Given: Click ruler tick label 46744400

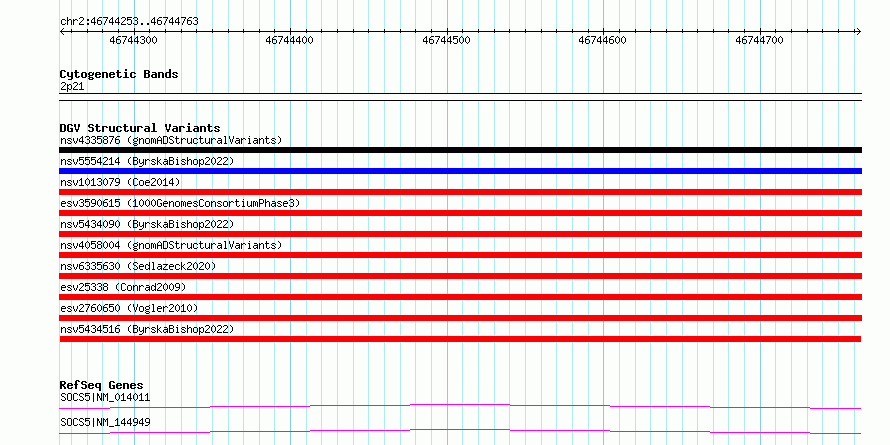Looking at the screenshot, I should 289,40.
